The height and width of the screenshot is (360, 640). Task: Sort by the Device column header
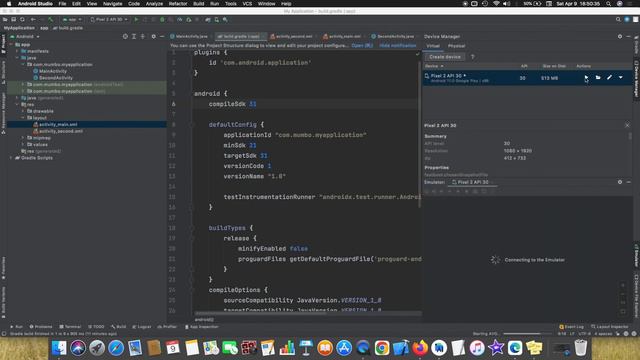coord(433,66)
